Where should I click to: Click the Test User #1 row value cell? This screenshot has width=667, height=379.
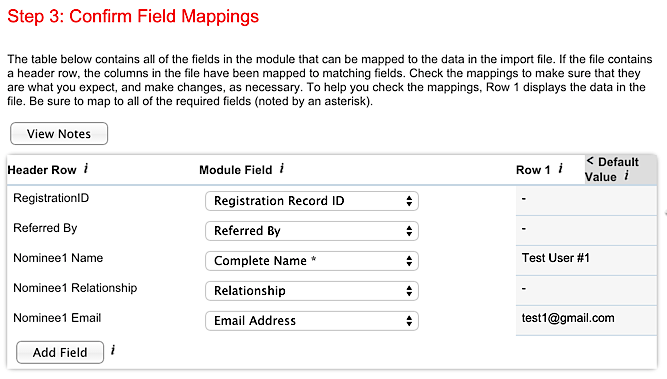pyautogui.click(x=586, y=260)
